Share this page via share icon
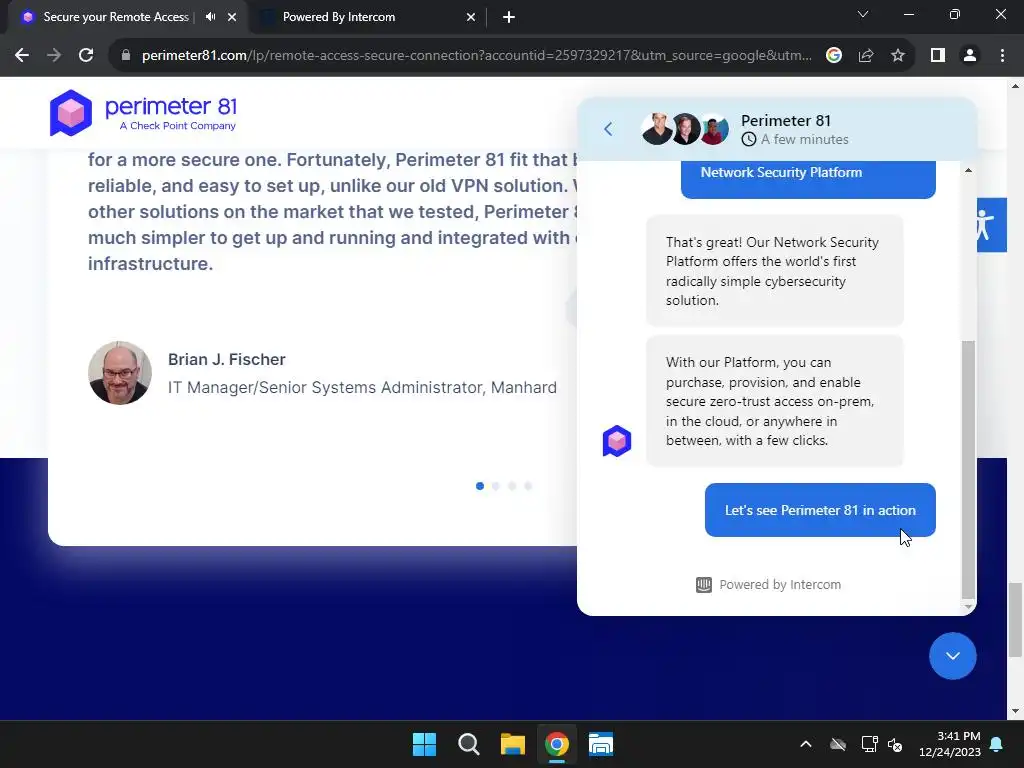 [x=866, y=56]
